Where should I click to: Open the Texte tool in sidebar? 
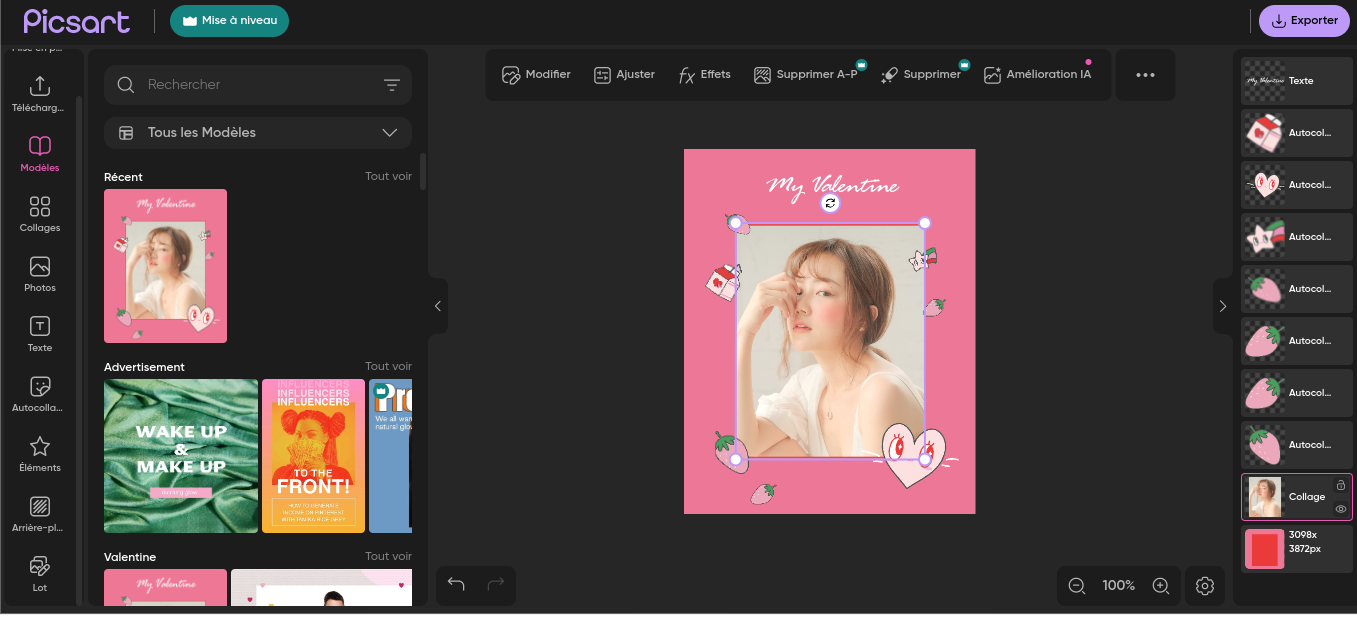40,334
